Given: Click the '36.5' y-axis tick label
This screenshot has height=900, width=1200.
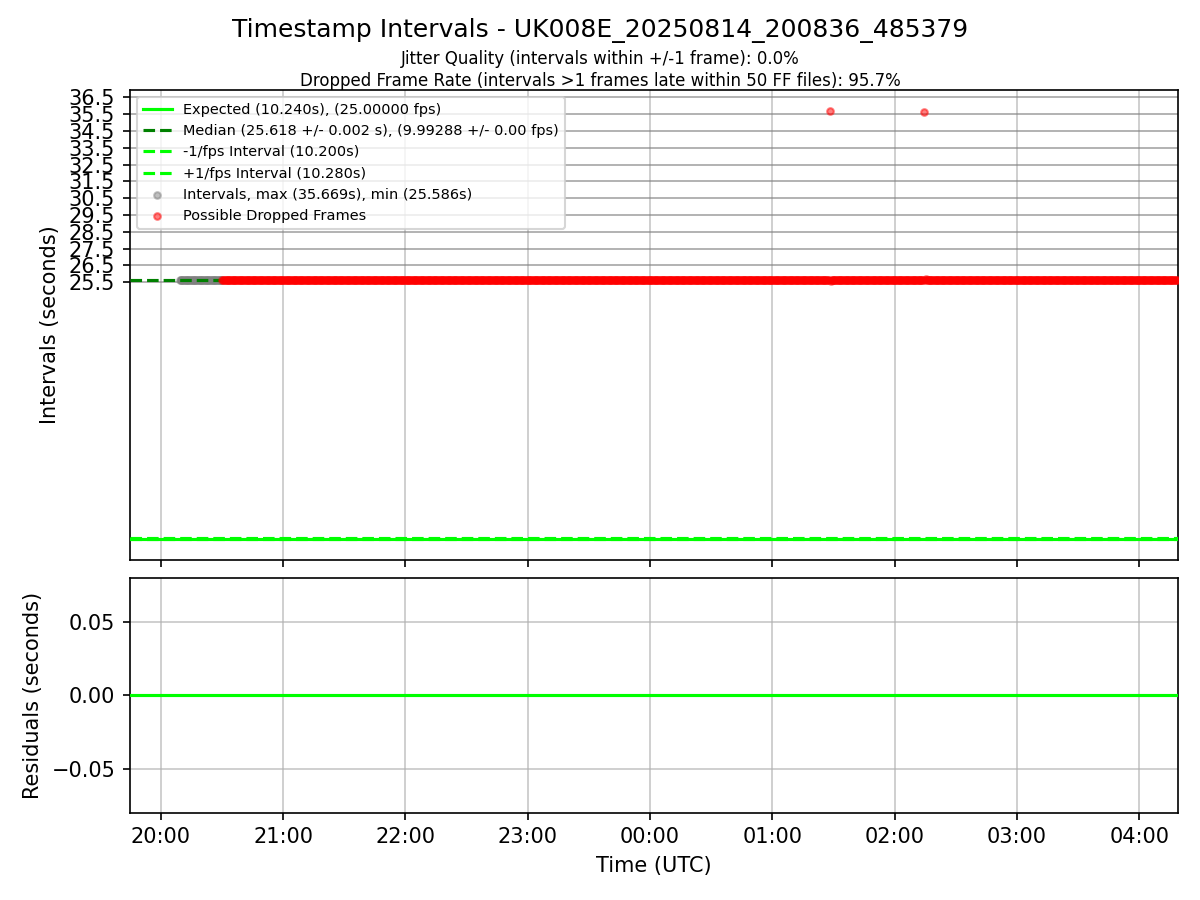Looking at the screenshot, I should (x=92, y=98).
